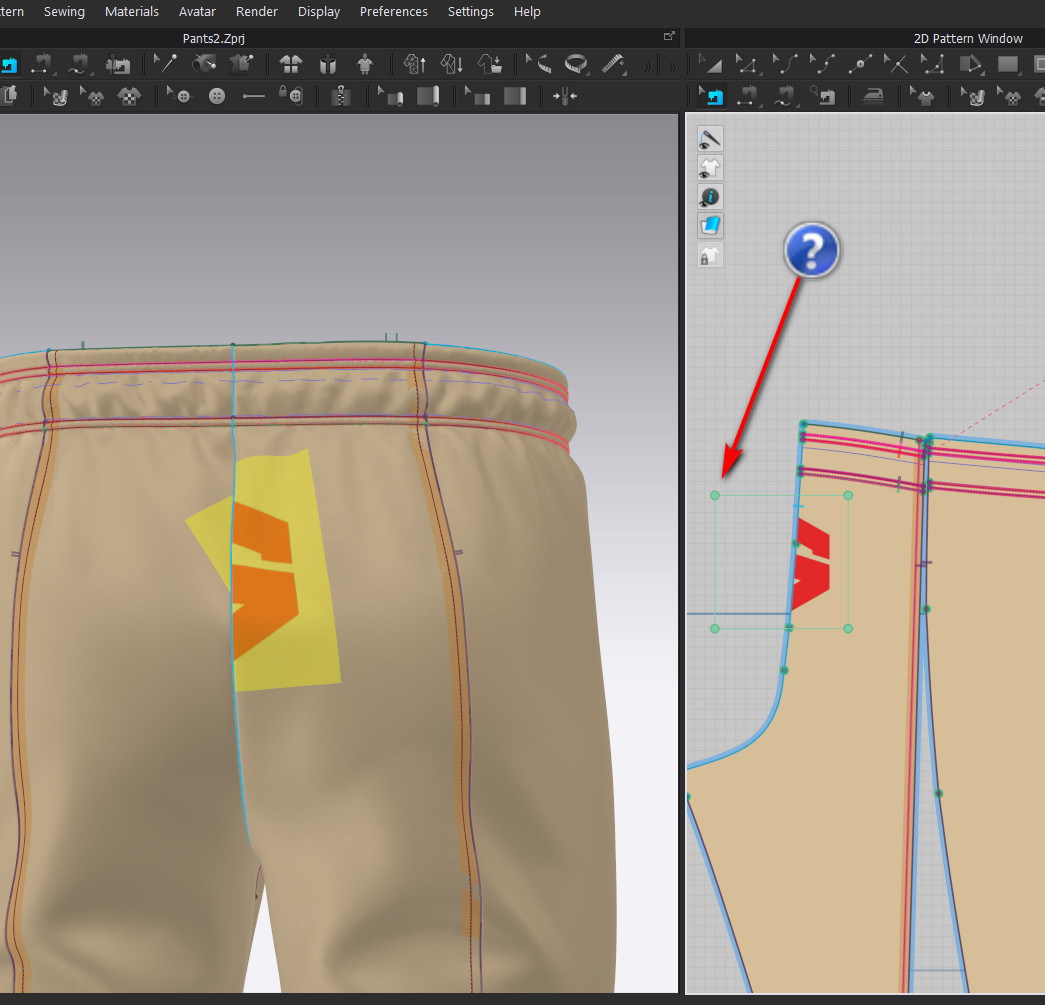
Task: Click the sewing machine with magnifier icon
Action: pyautogui.click(x=823, y=97)
